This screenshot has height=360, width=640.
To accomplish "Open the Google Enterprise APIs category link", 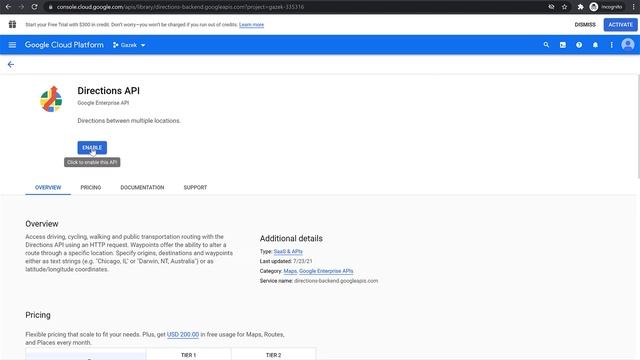I will [326, 271].
